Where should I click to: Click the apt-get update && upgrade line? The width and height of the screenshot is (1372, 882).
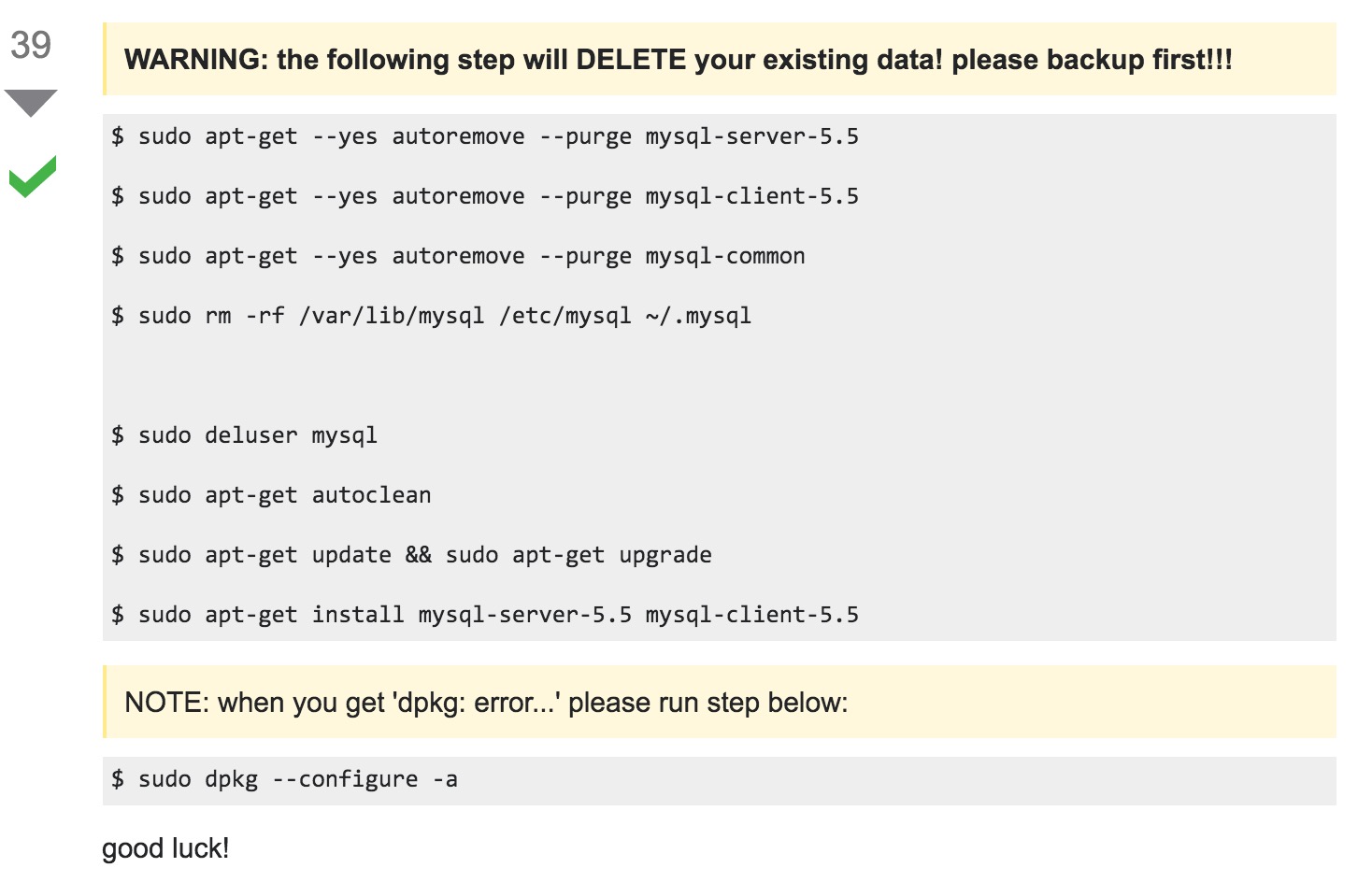(411, 555)
